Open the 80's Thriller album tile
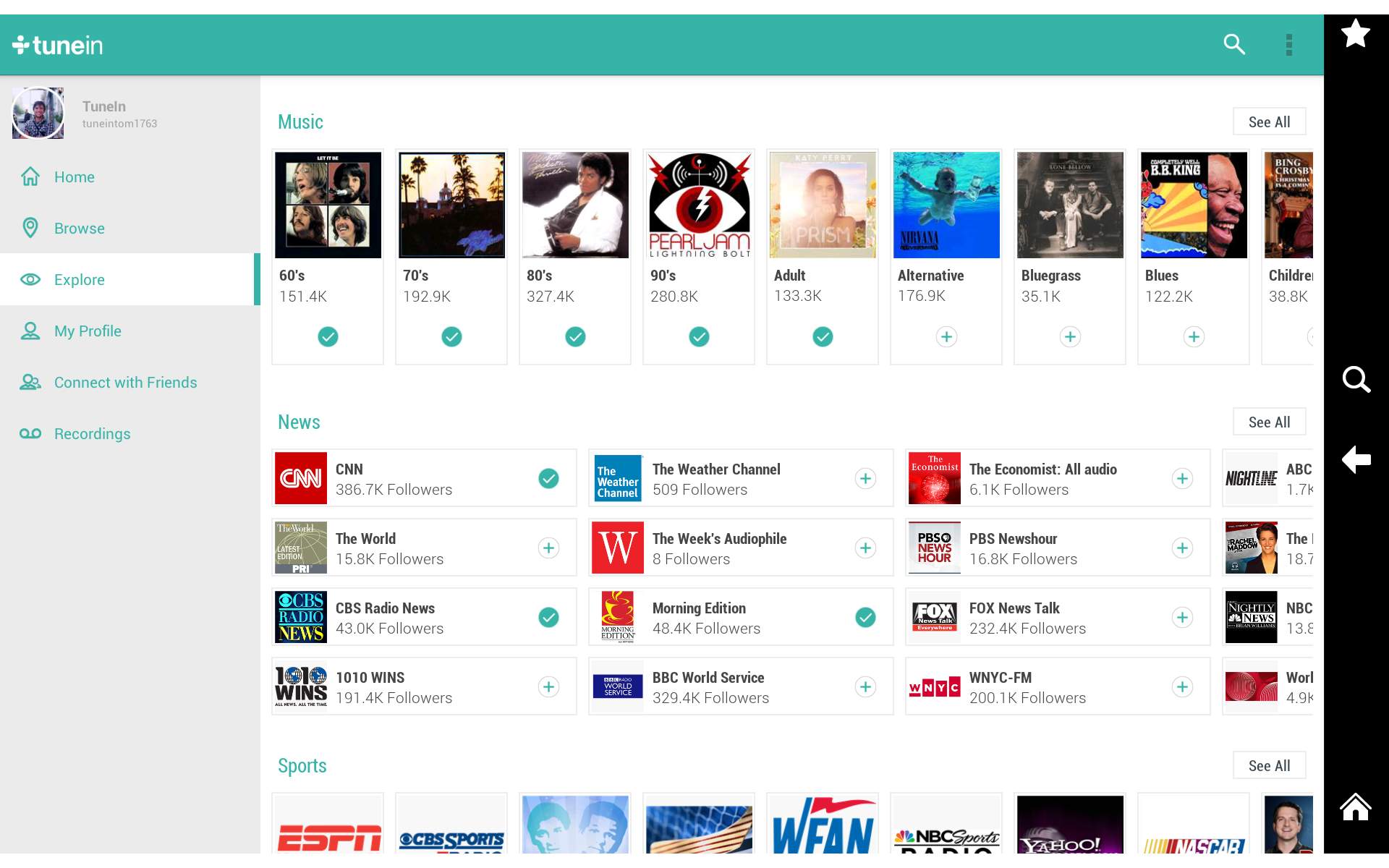The width and height of the screenshot is (1389, 868). click(574, 205)
